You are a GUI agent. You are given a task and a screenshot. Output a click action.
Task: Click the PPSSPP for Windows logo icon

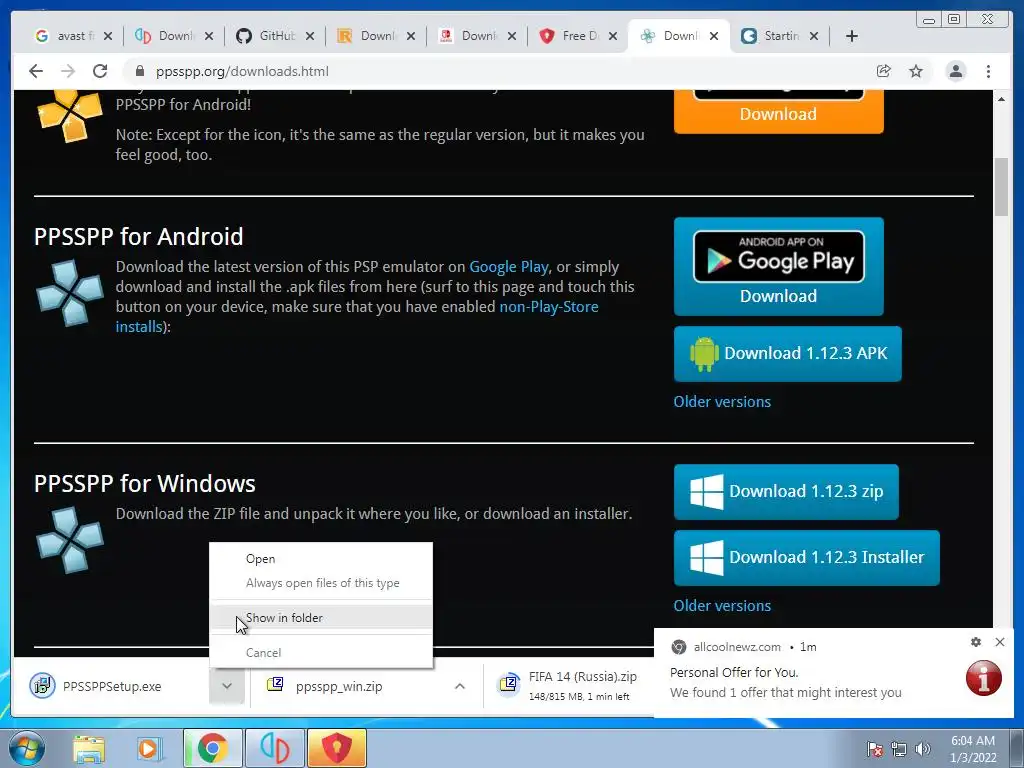point(69,540)
